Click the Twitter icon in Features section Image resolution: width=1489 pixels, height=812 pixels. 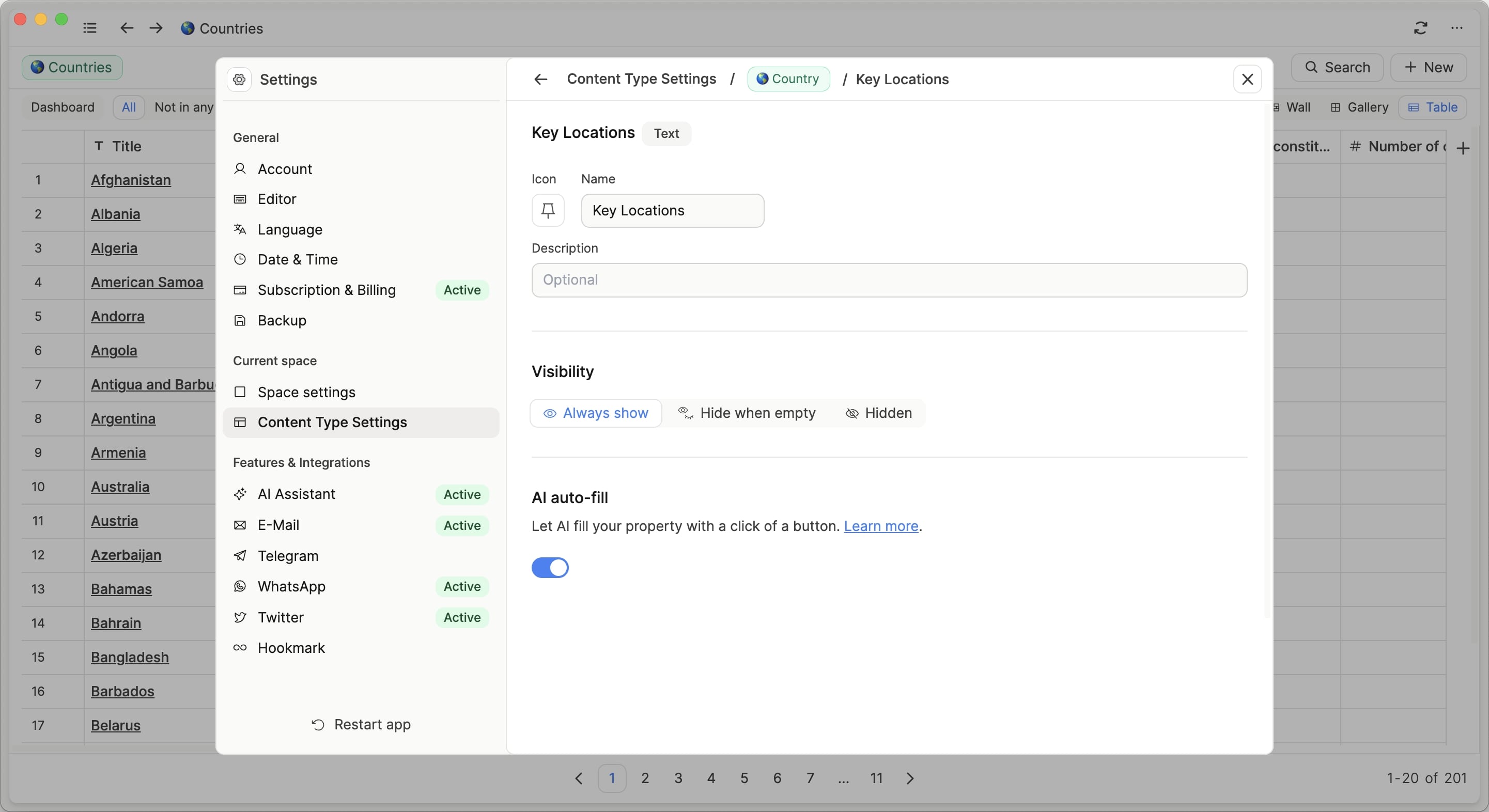pyautogui.click(x=240, y=618)
